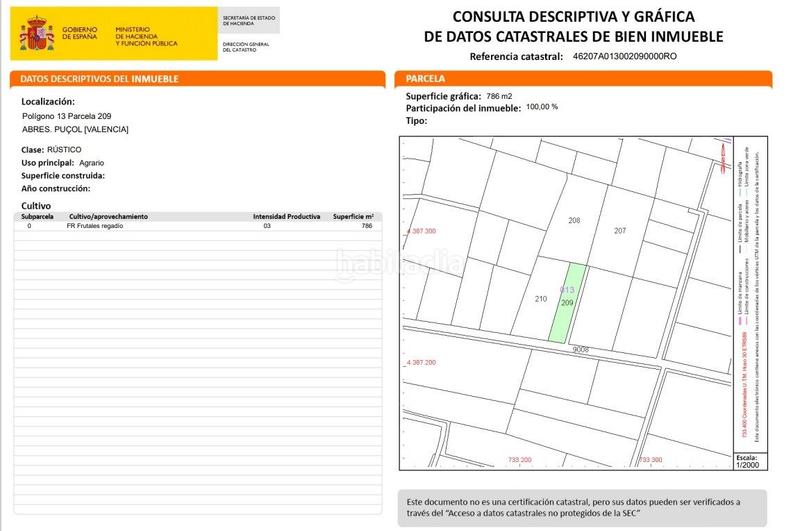
Task: Click the 4.387.300 coordinate label on map
Action: tap(423, 231)
